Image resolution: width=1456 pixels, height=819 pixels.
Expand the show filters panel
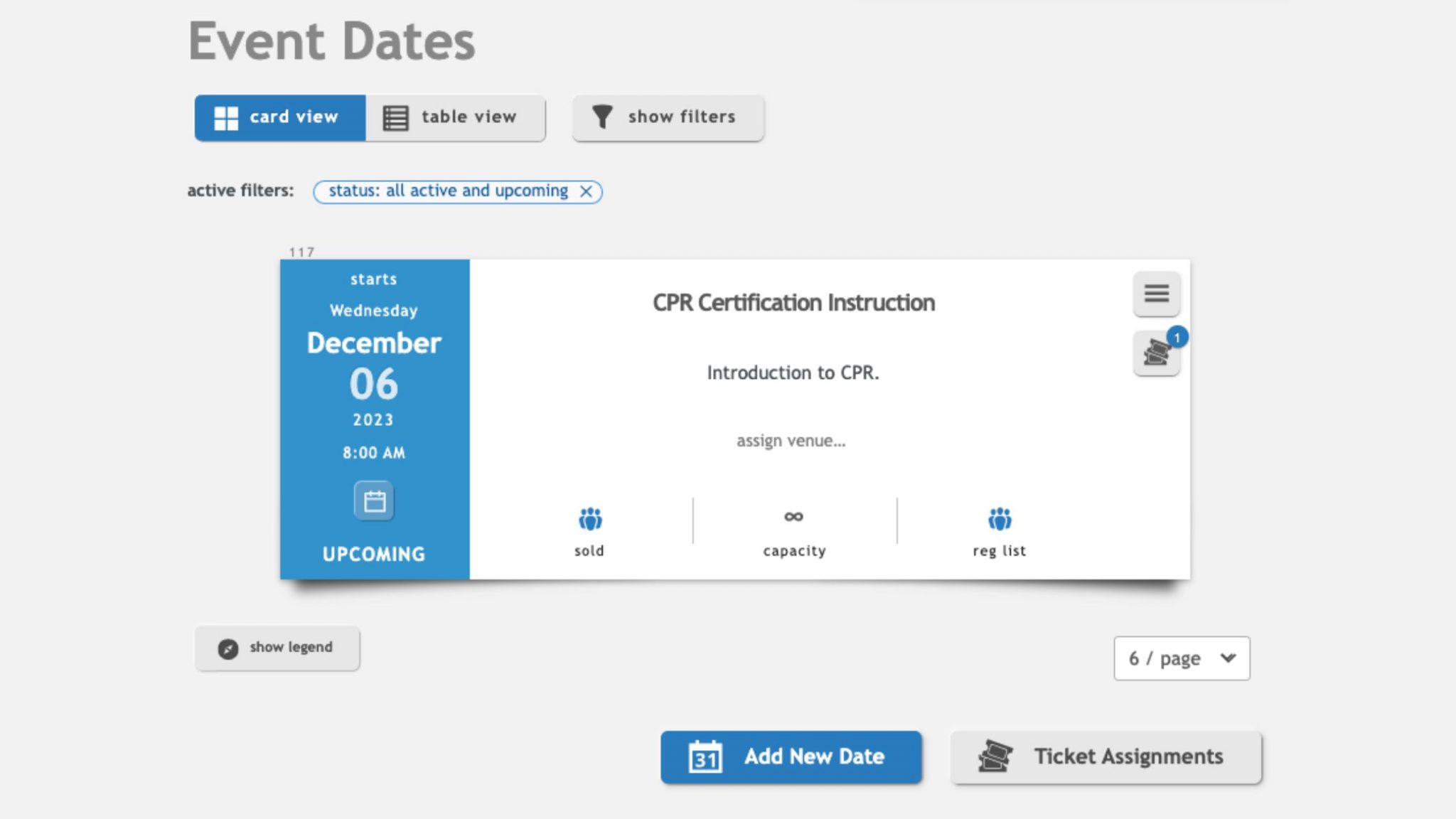click(x=667, y=117)
